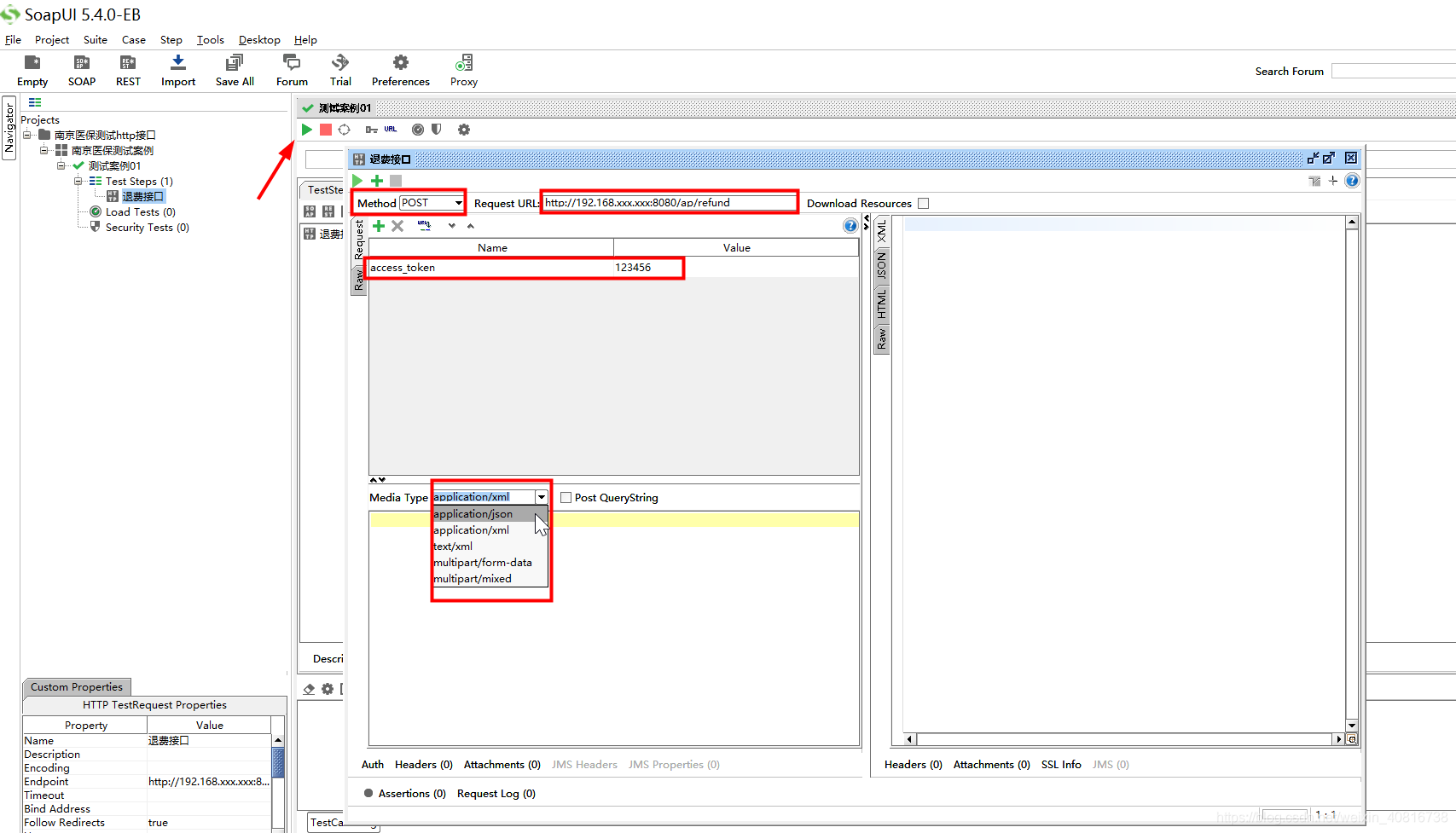Move the parameter down with the down arrow

click(x=452, y=226)
